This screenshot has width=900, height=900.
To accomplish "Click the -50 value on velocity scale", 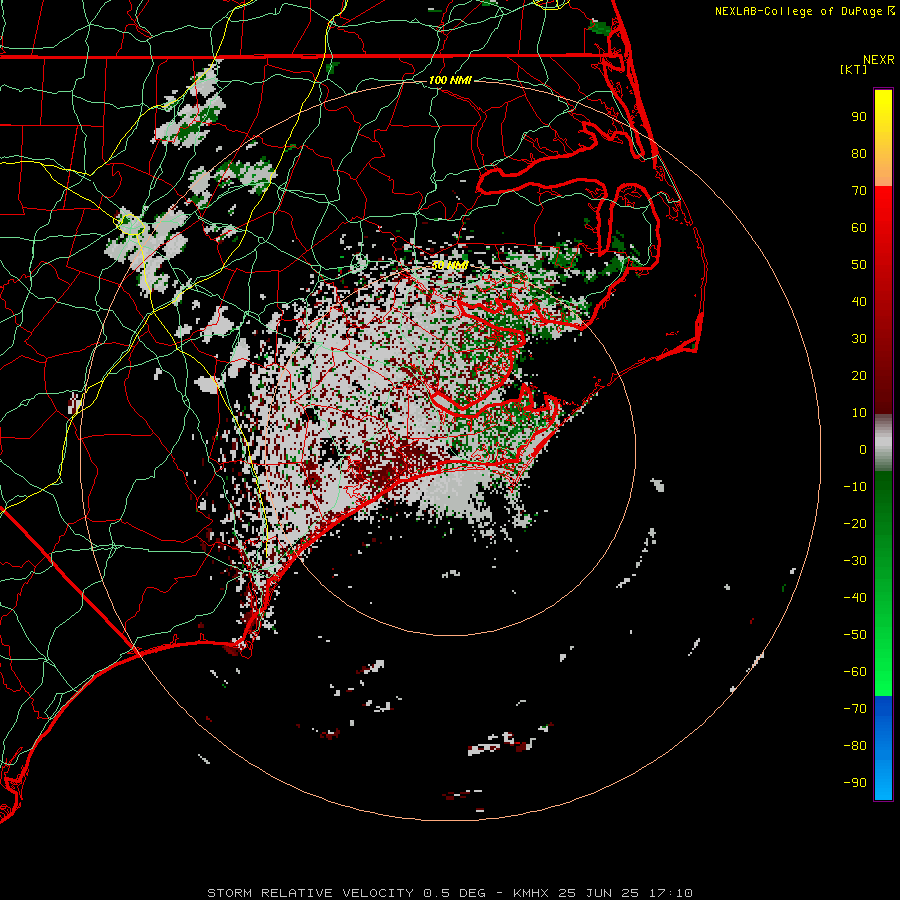I will 855,635.
